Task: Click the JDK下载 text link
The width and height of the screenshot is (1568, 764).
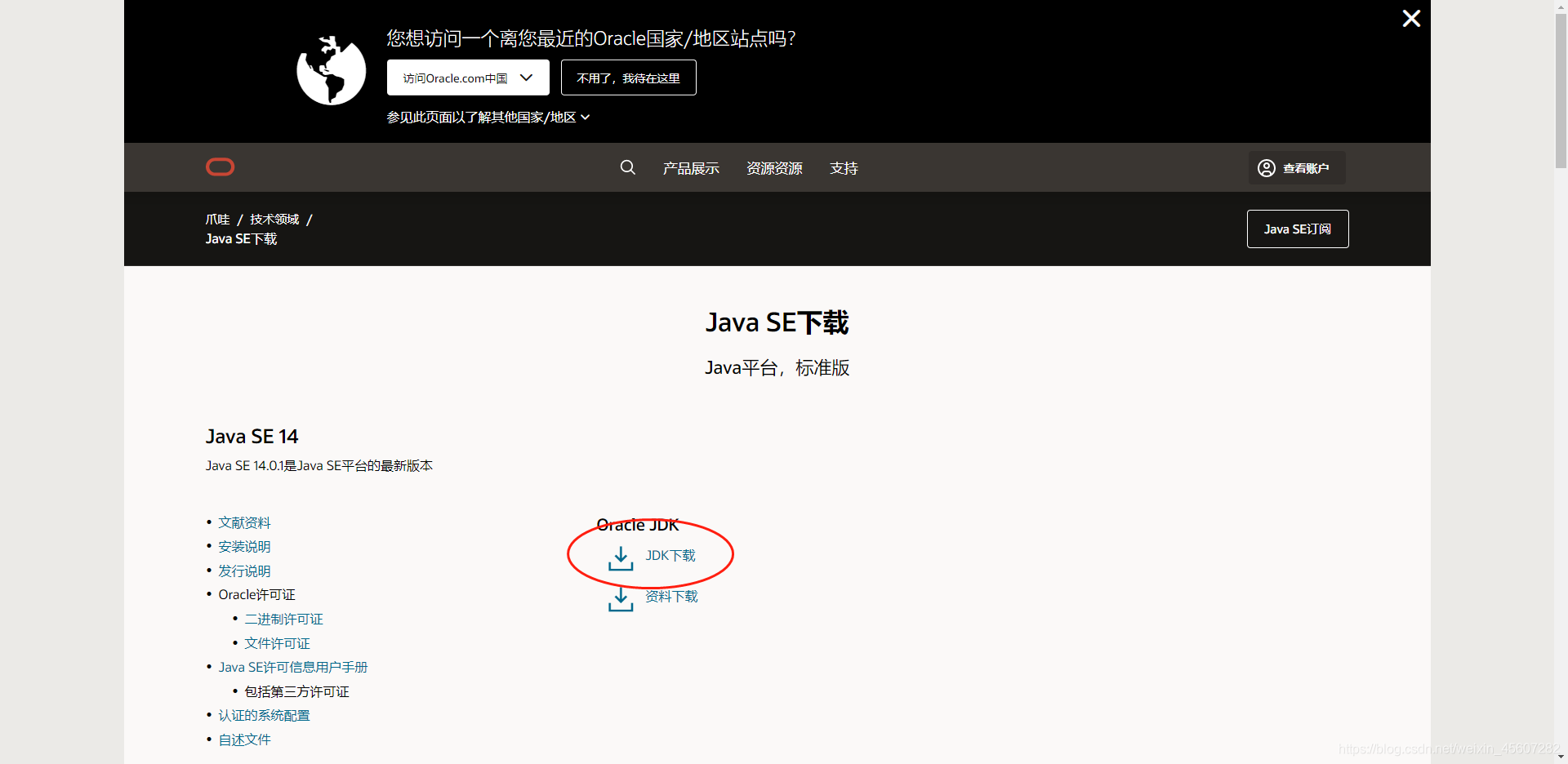Action: (670, 556)
